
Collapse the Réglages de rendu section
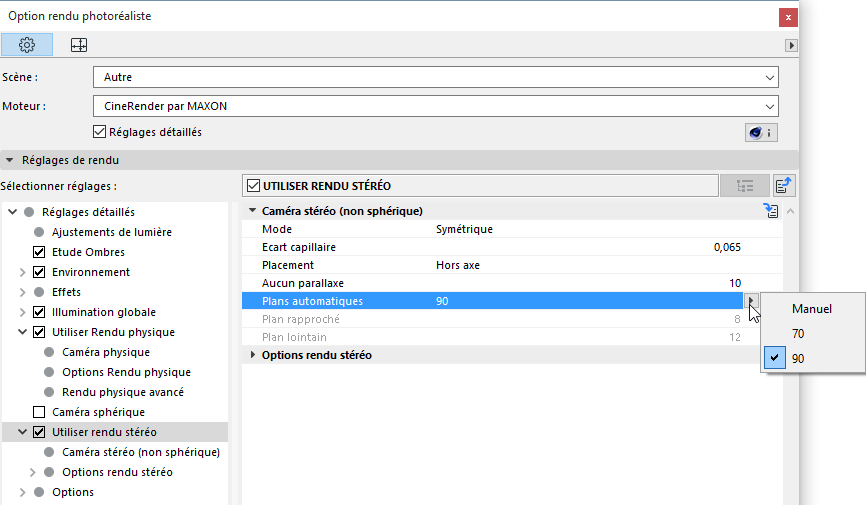10,160
